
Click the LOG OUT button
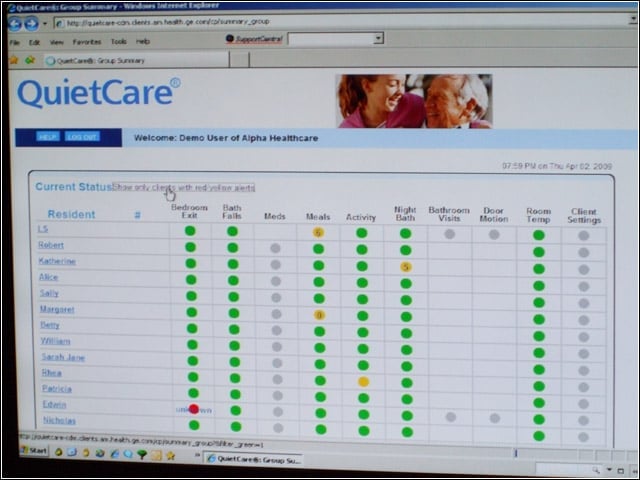click(82, 136)
